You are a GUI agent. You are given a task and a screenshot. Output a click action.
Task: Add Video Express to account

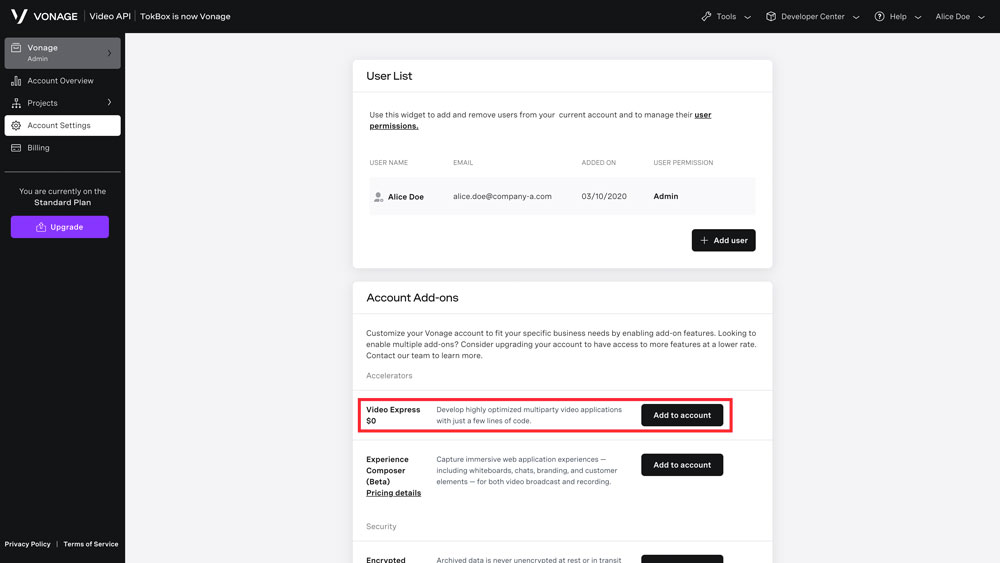click(682, 415)
